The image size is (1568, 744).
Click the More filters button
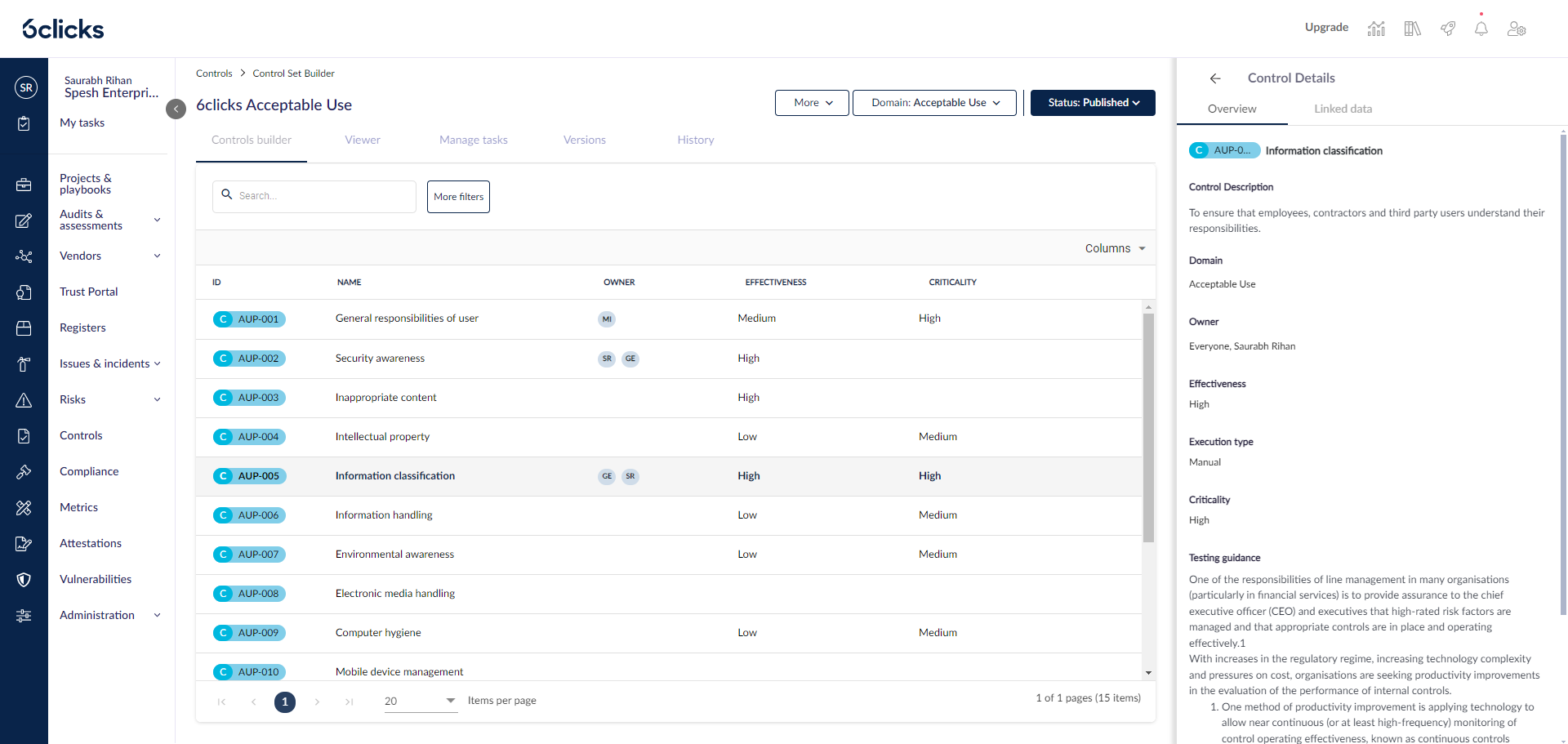pyautogui.click(x=458, y=197)
